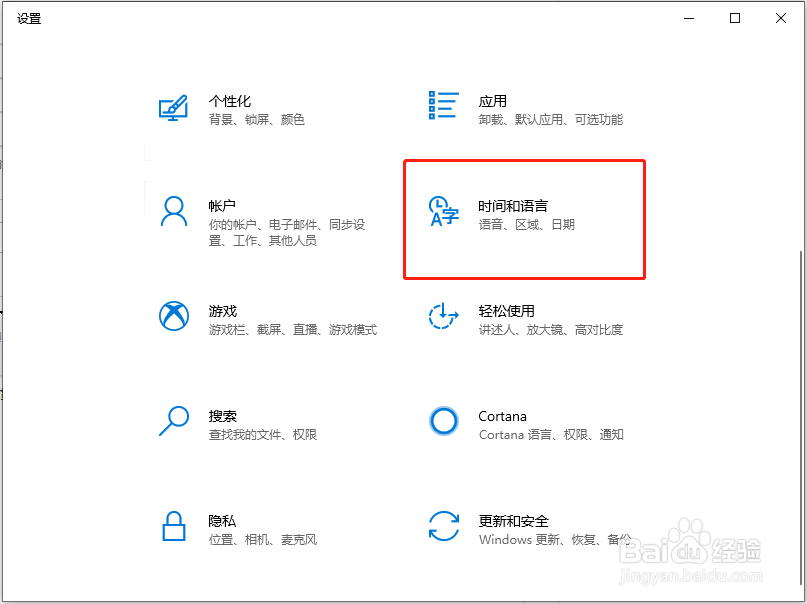Go to 更新和安全 settings title
The width and height of the screenshot is (807, 604).
pos(513,521)
